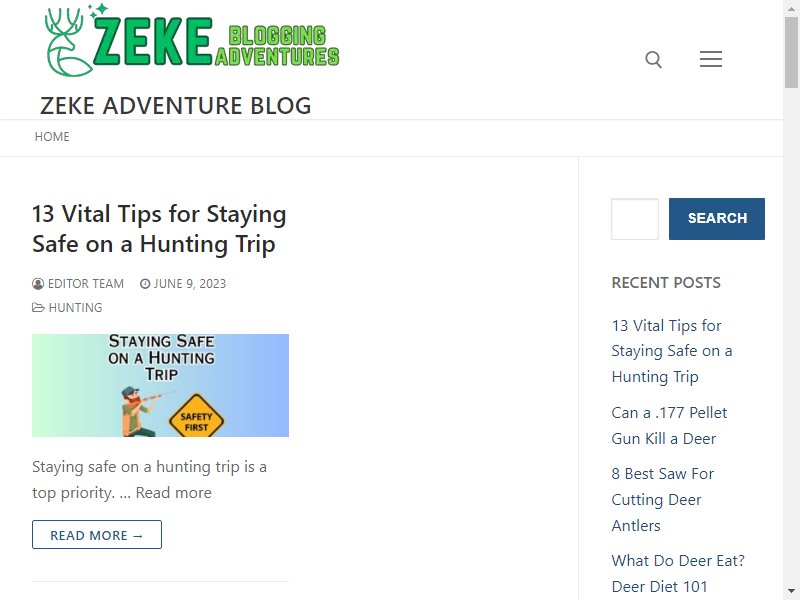Open recent post Can a .177 Pellet Gun
Viewport: 800px width, 600px height.
click(669, 426)
